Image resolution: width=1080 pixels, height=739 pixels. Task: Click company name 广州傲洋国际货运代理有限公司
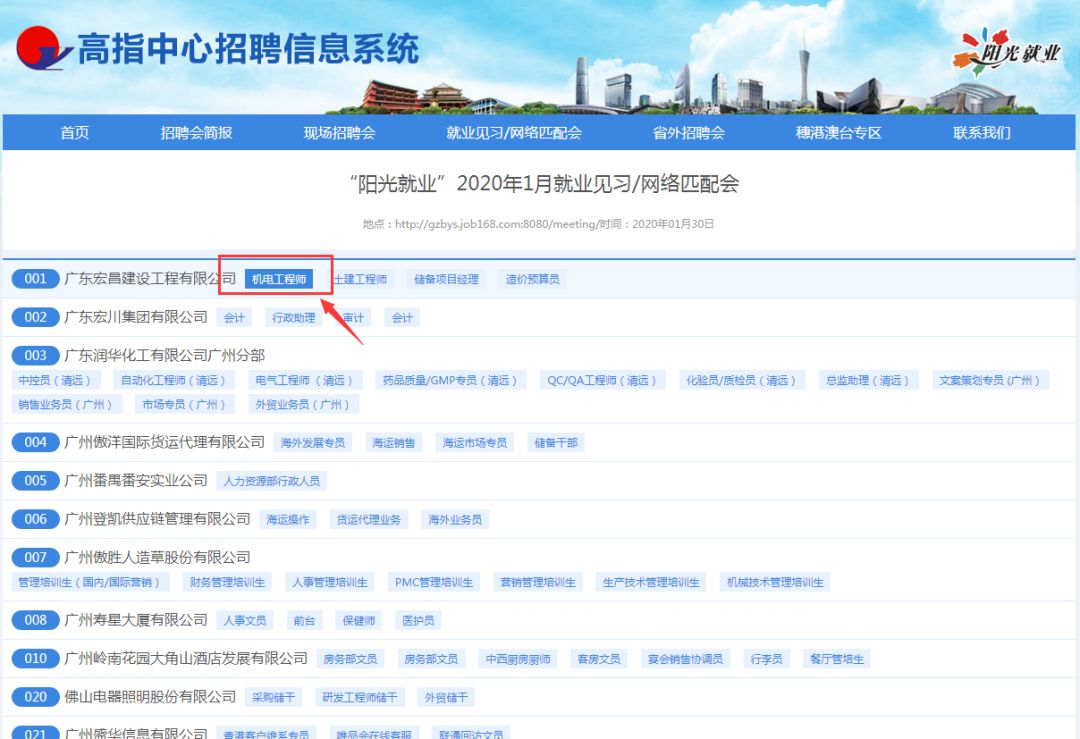(165, 442)
